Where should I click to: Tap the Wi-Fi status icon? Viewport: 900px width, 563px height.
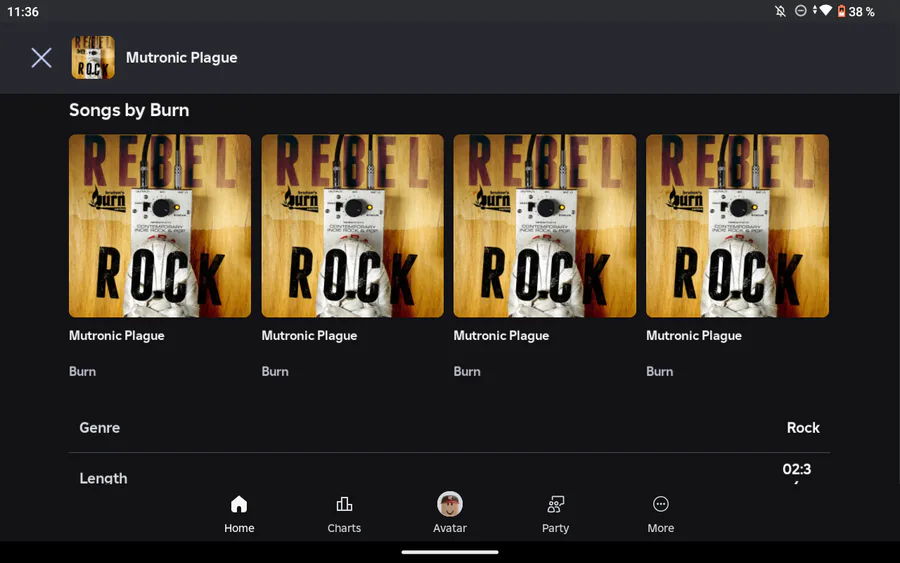click(x=825, y=11)
